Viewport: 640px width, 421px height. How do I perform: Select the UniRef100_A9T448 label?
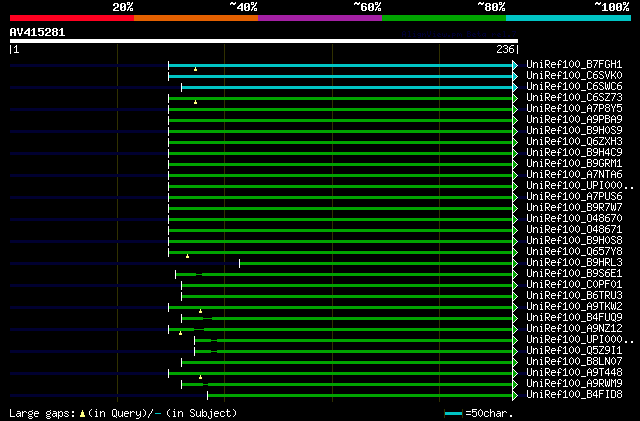[574, 372]
